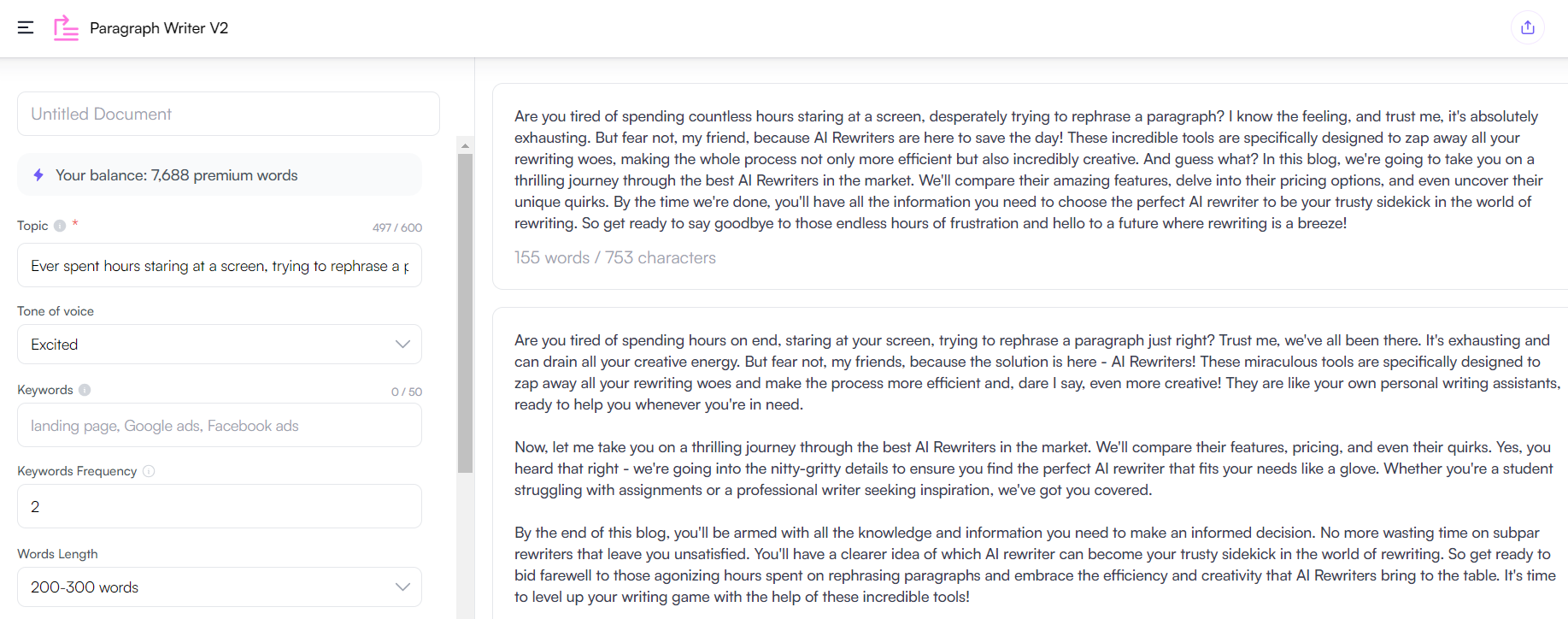
Task: Click the paragraph starting "Now, let me take"
Action: pos(1032,469)
